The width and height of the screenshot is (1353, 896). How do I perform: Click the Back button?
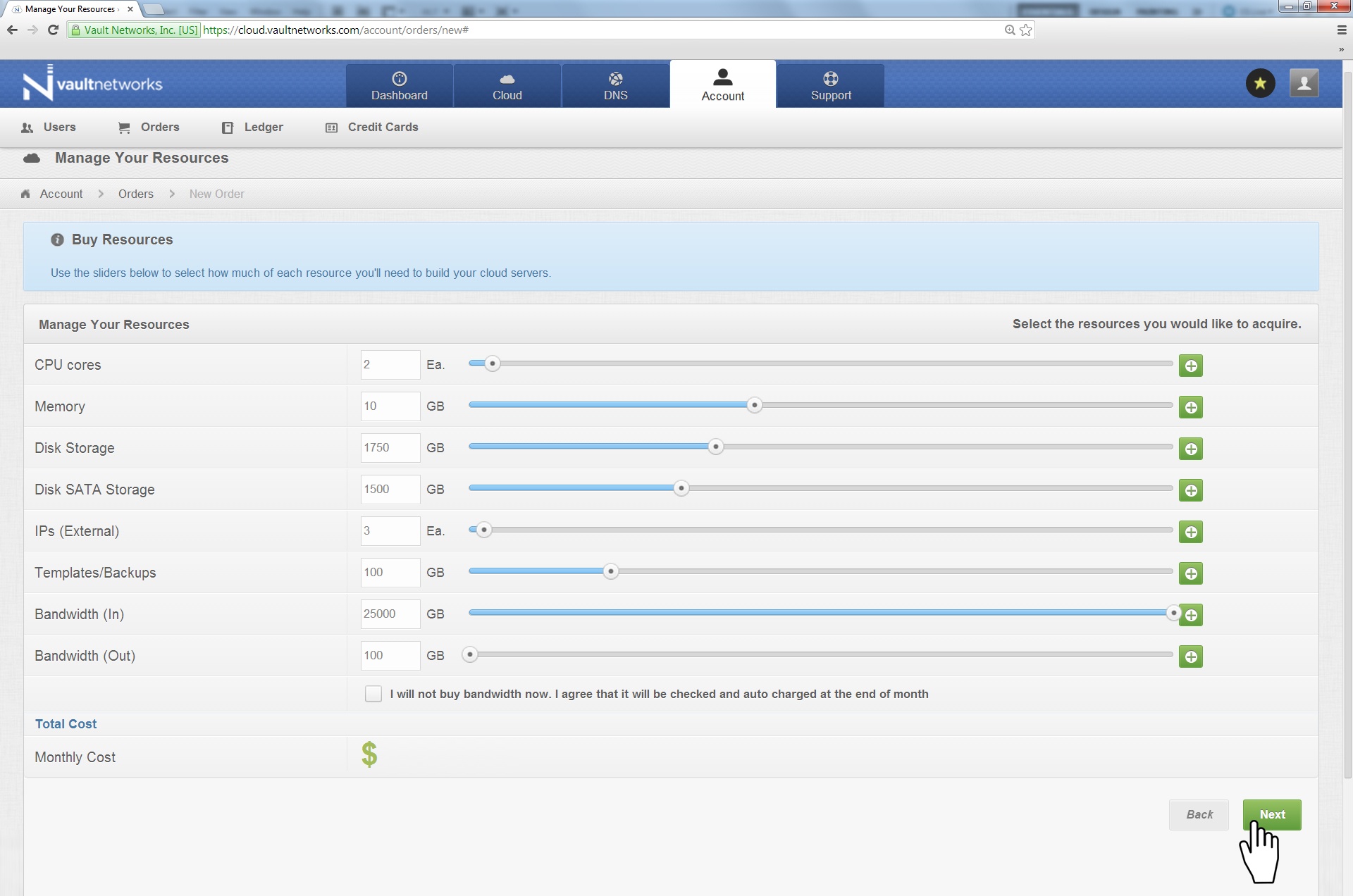[x=1199, y=815]
